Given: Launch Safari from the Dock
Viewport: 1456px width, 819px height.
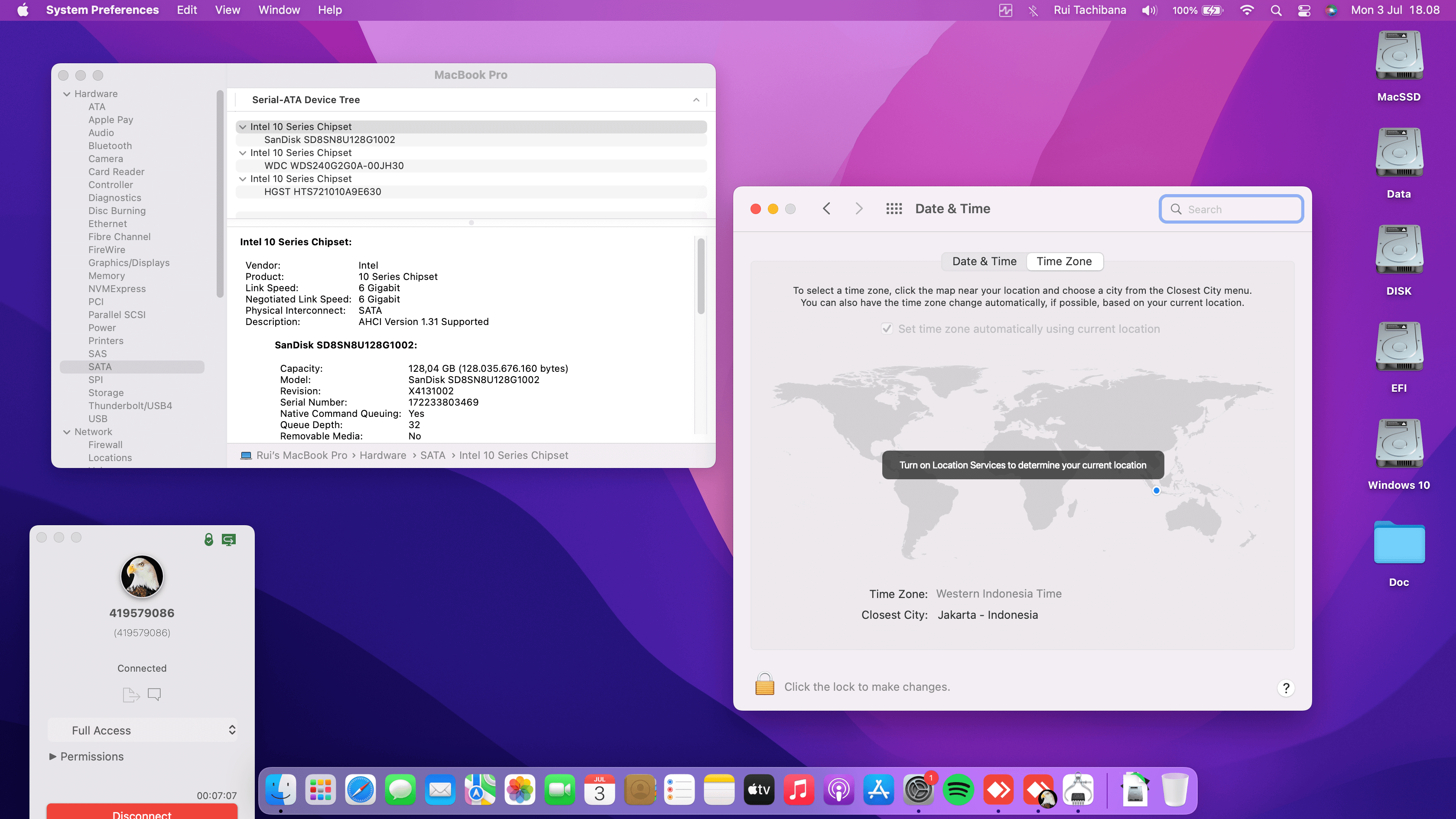Looking at the screenshot, I should (361, 790).
